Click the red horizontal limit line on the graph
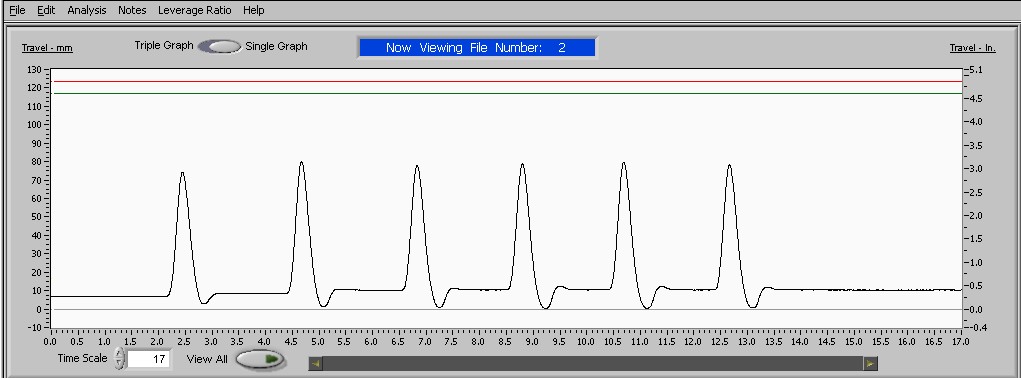Screen dimensions: 1021x378 pos(506,81)
